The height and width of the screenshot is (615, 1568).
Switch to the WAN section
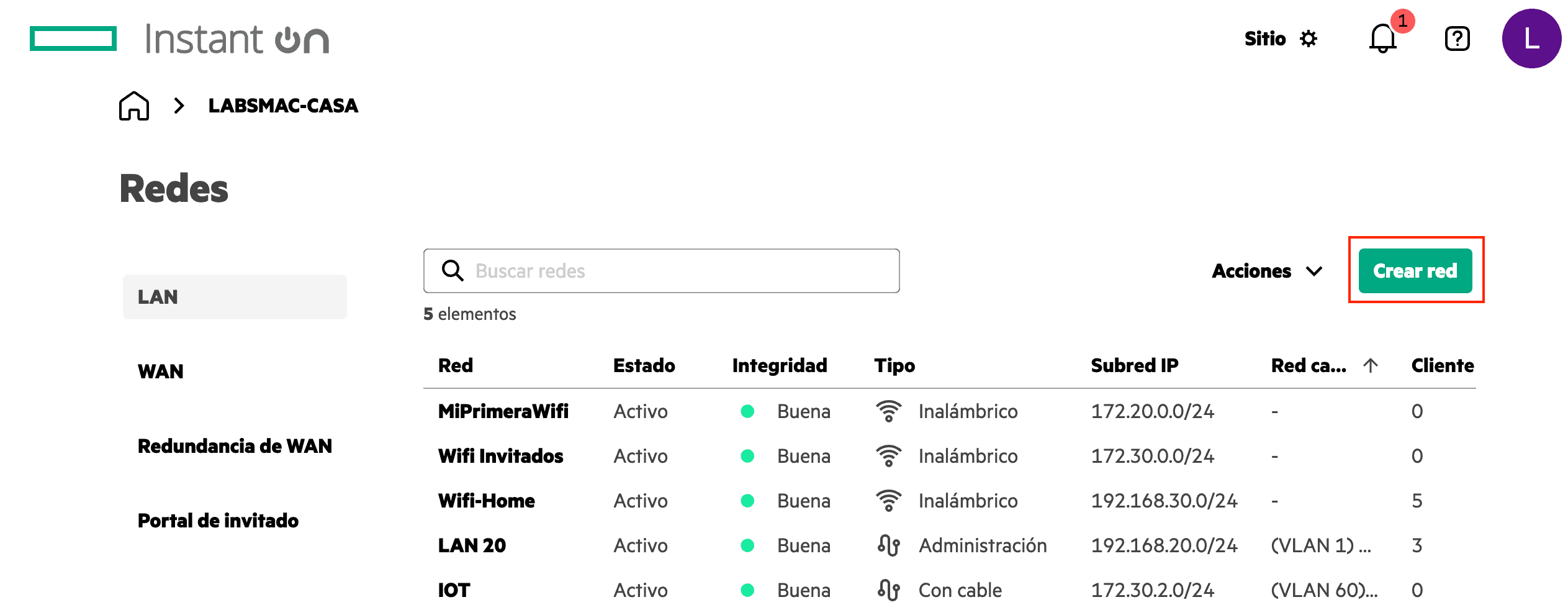(161, 371)
